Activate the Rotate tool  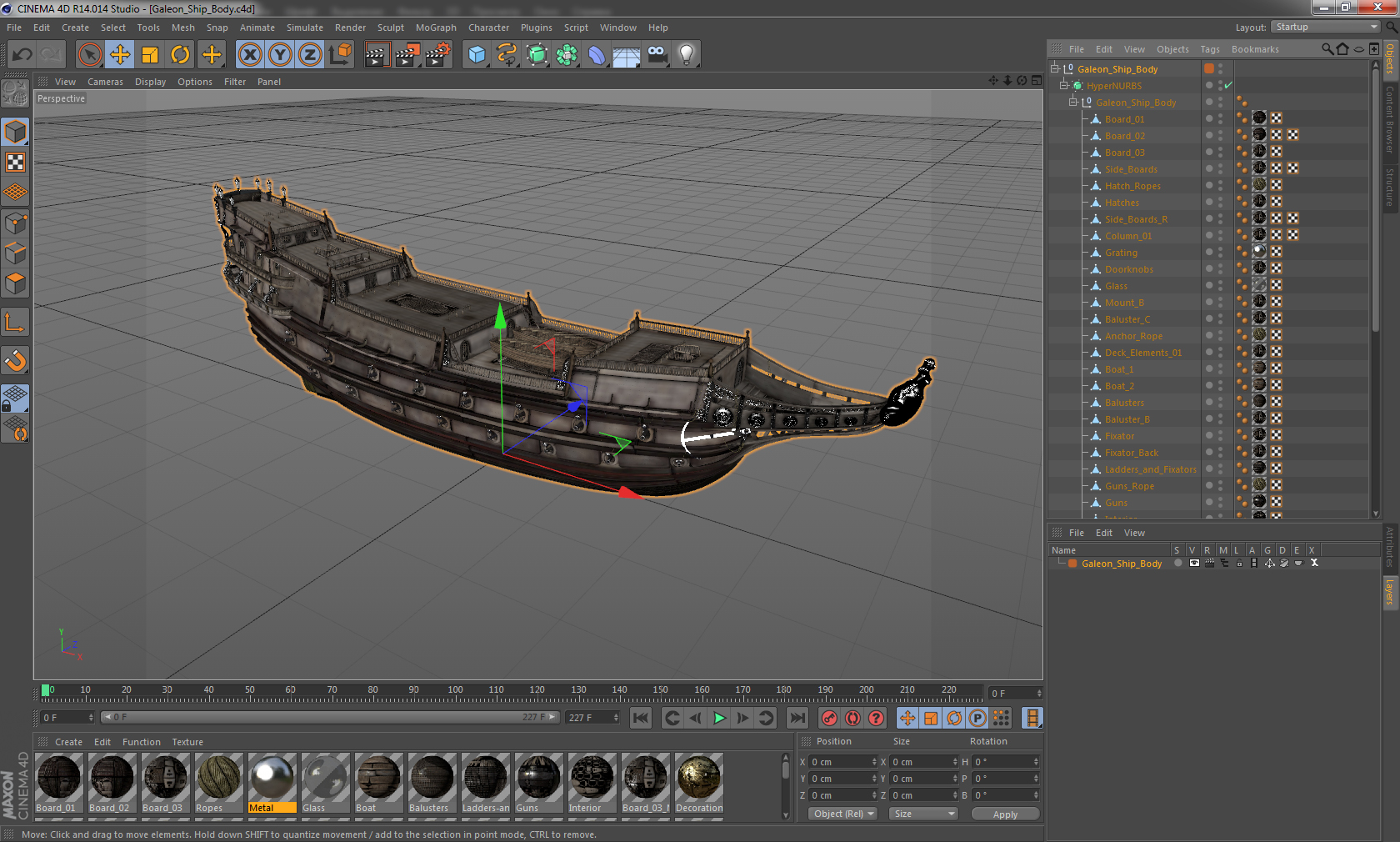coord(180,55)
